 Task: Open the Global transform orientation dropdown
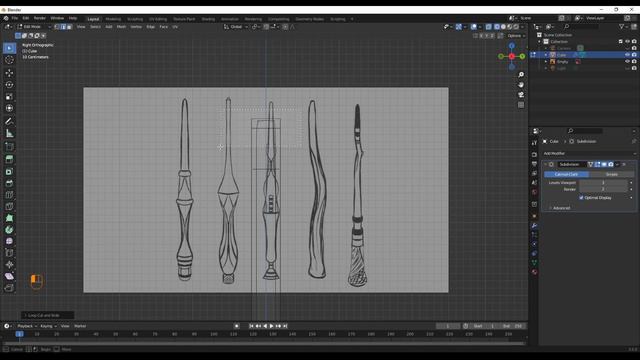point(236,27)
